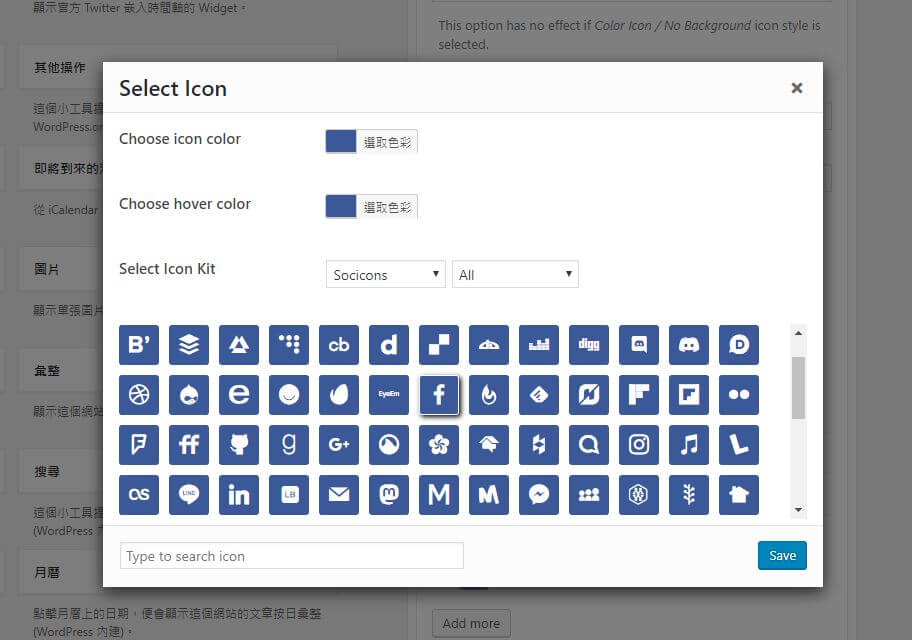912x640 pixels.
Task: Click 'Add more' in the background page
Action: pyautogui.click(x=471, y=624)
